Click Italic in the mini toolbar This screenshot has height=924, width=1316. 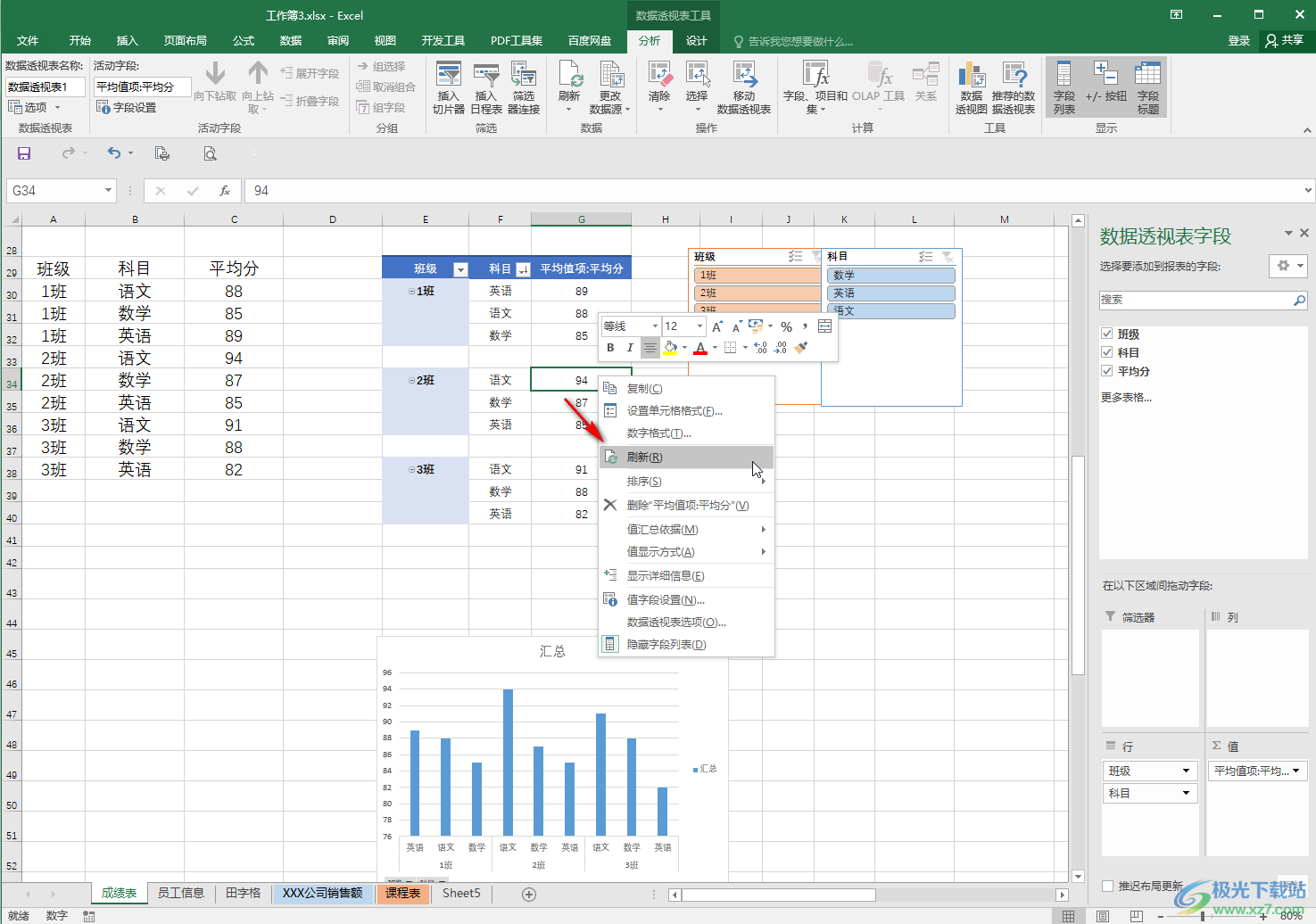tap(630, 348)
